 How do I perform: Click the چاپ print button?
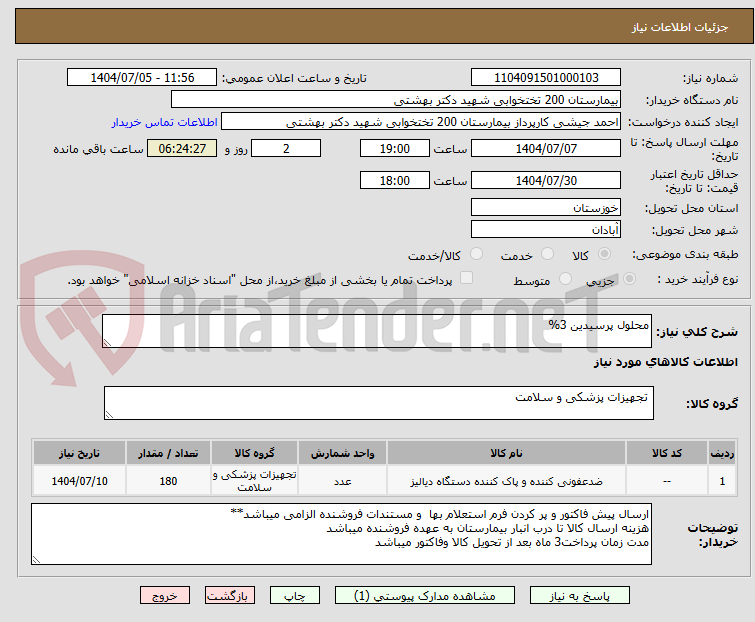click(x=295, y=596)
